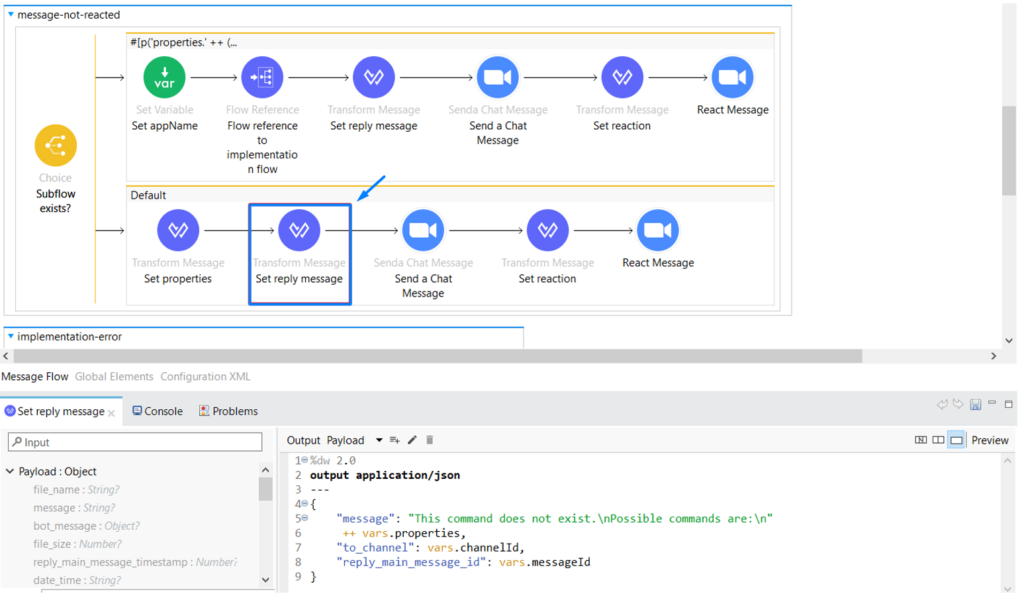The width and height of the screenshot is (1024, 600).
Task: Enable the Preview pane
Action: pos(990,440)
